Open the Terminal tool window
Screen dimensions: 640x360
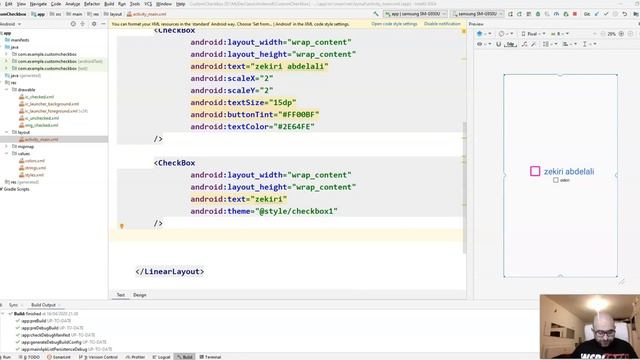coord(210,357)
